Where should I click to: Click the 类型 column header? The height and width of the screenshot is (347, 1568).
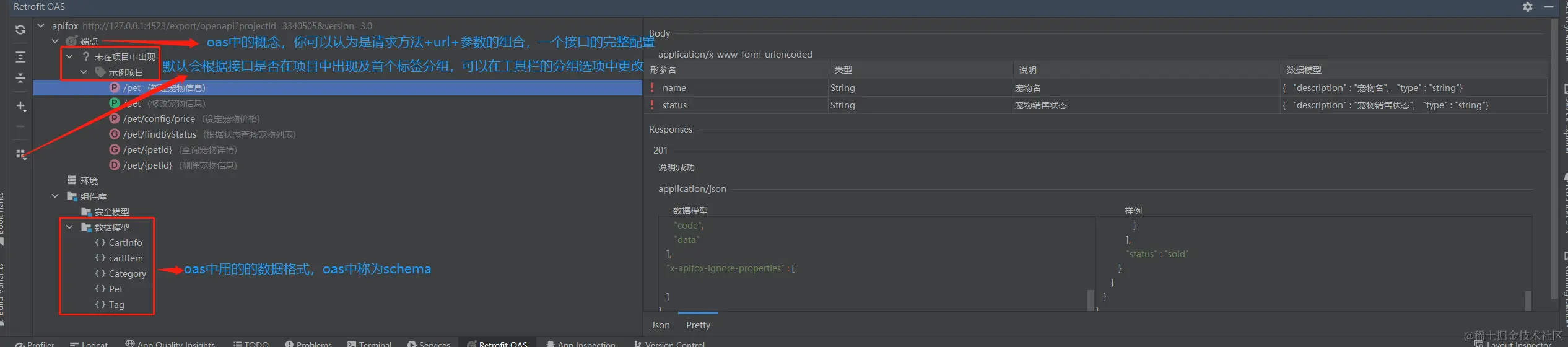pos(921,70)
